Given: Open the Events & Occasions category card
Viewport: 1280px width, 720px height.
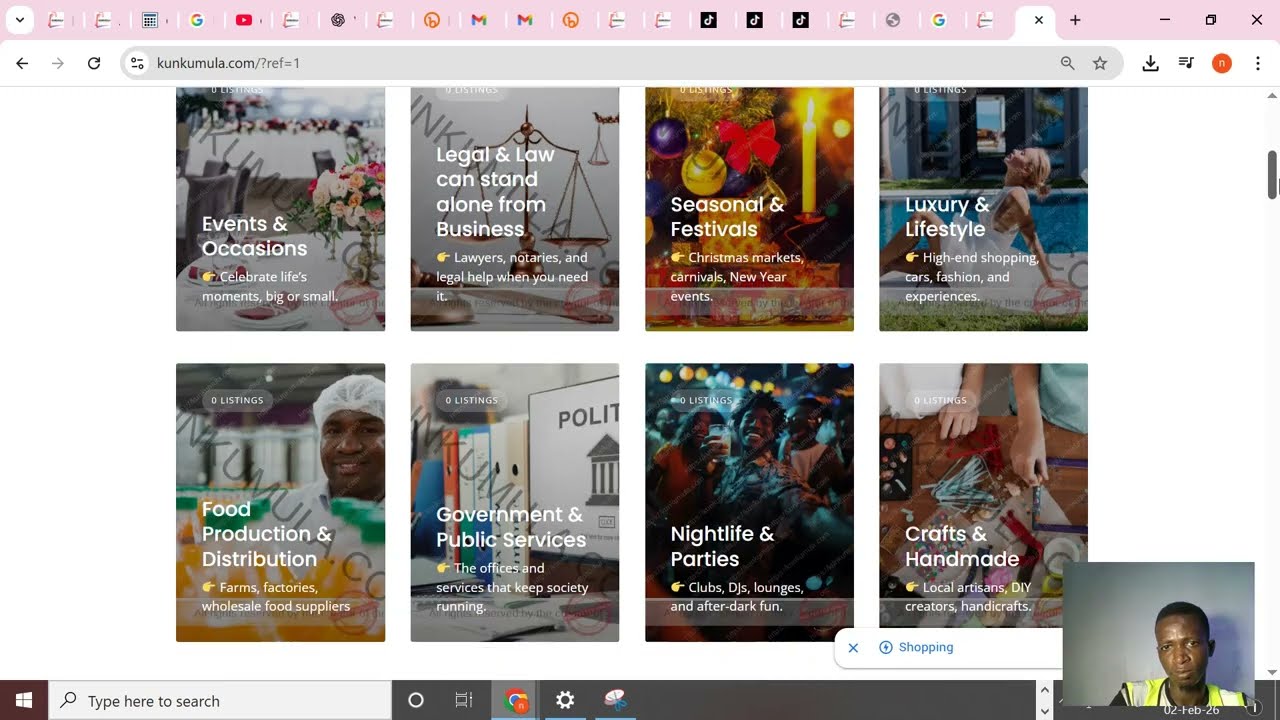Looking at the screenshot, I should (280, 208).
